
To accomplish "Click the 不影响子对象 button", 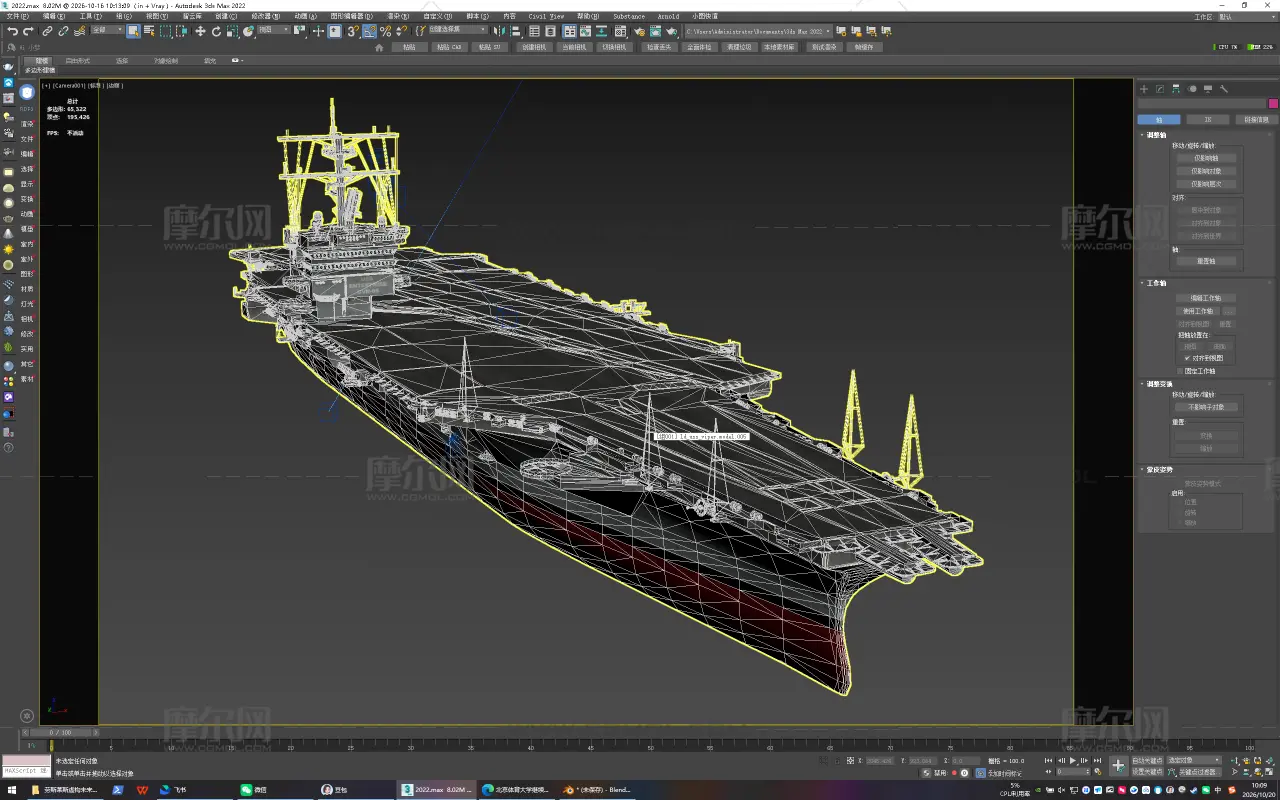I will pos(1206,407).
